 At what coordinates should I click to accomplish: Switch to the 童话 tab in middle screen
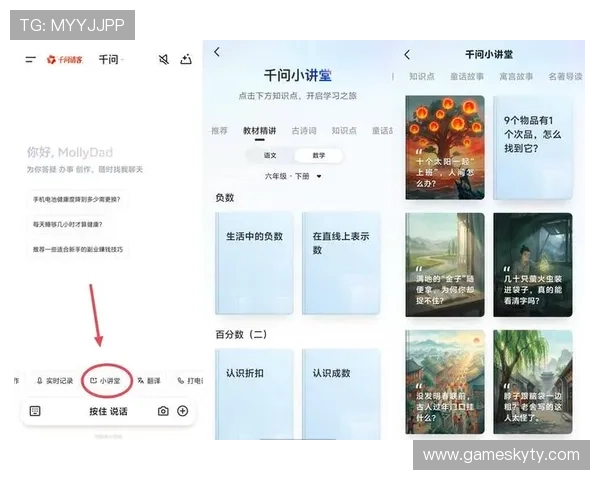coord(382,131)
